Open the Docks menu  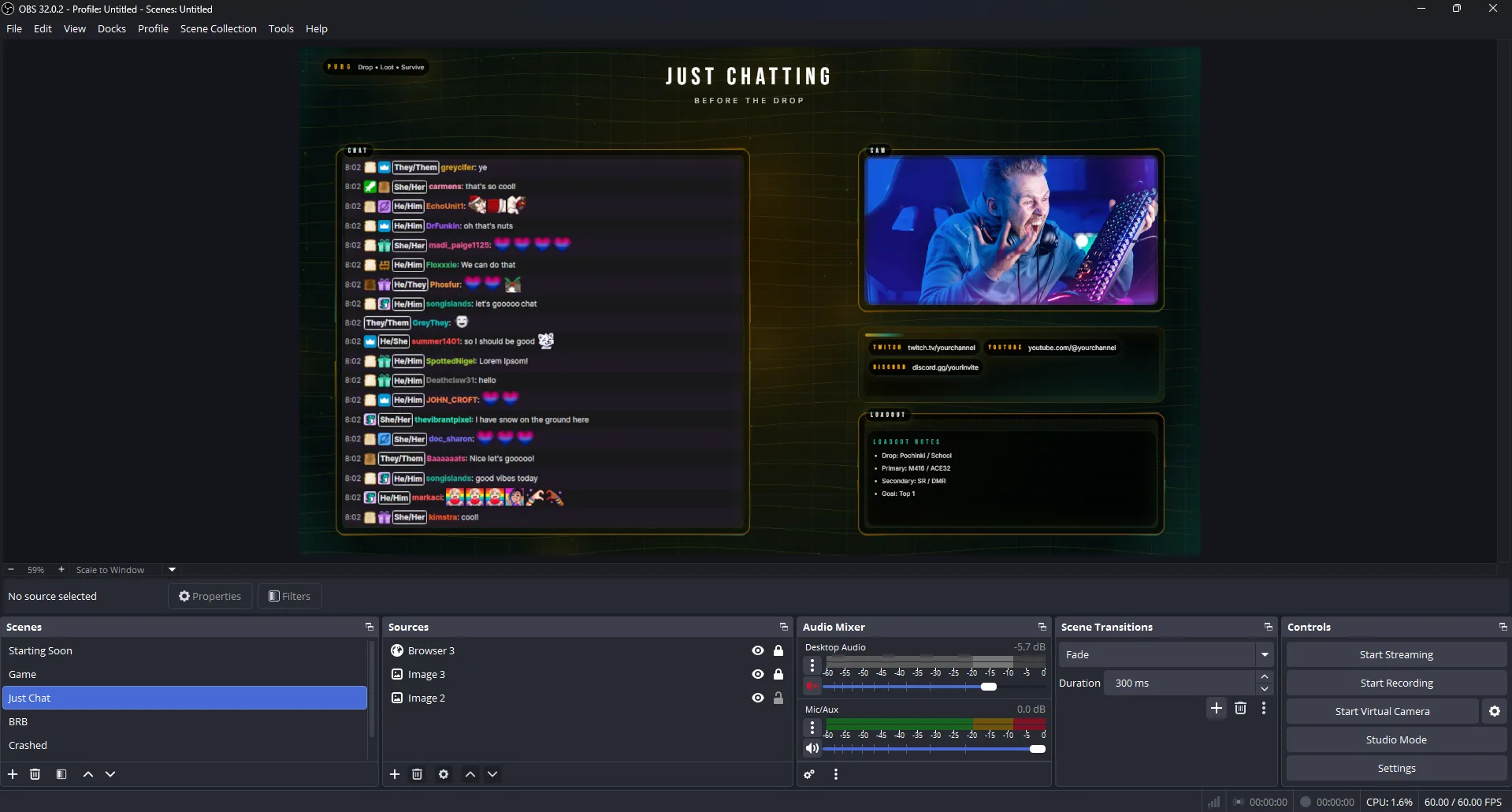112,28
